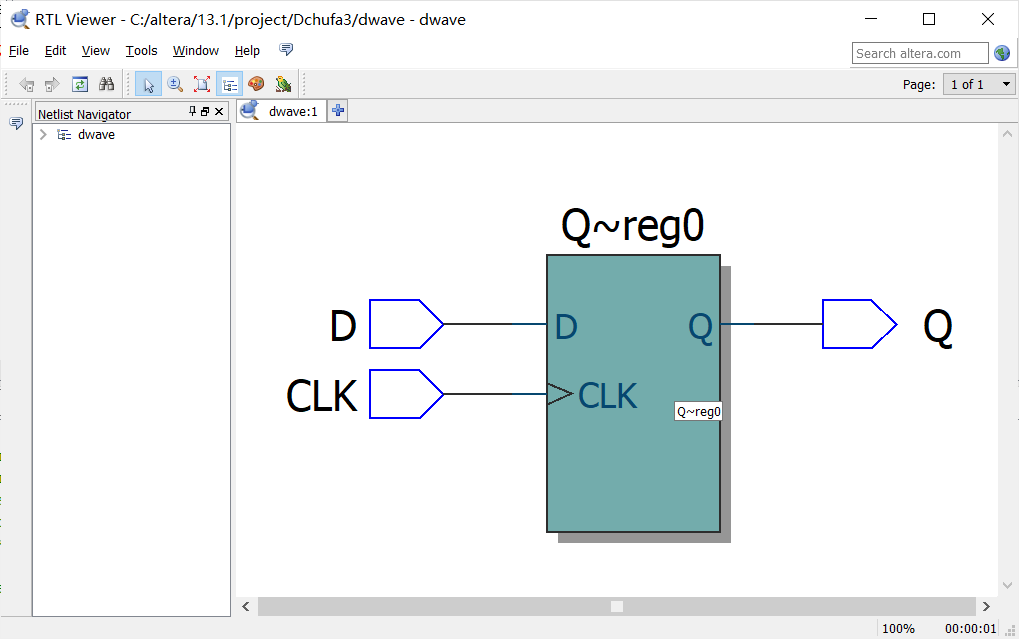Activate the Zoom tool

point(174,84)
